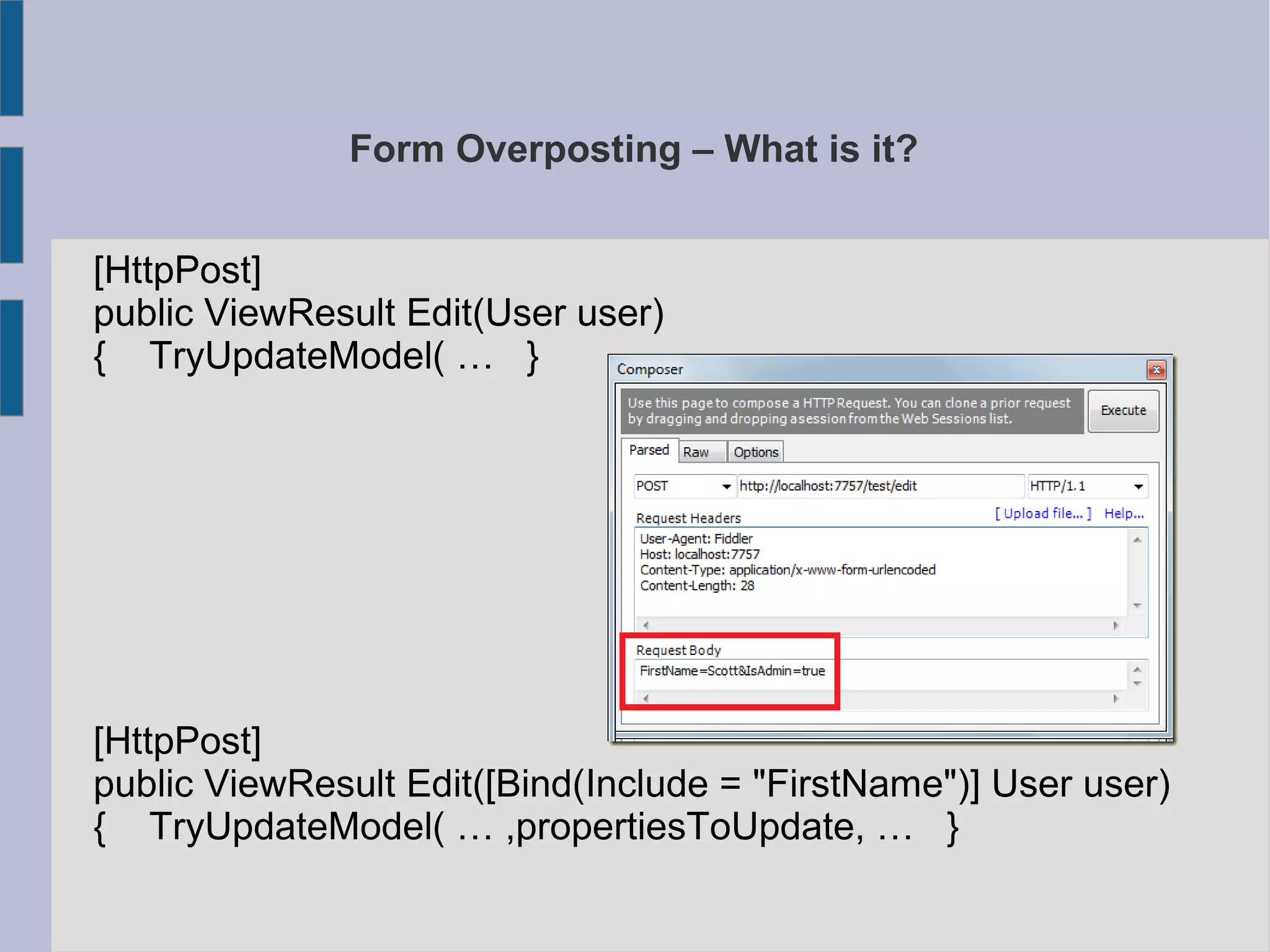1270x952 pixels.
Task: Click Request Body scroll left arrow
Action: click(646, 699)
